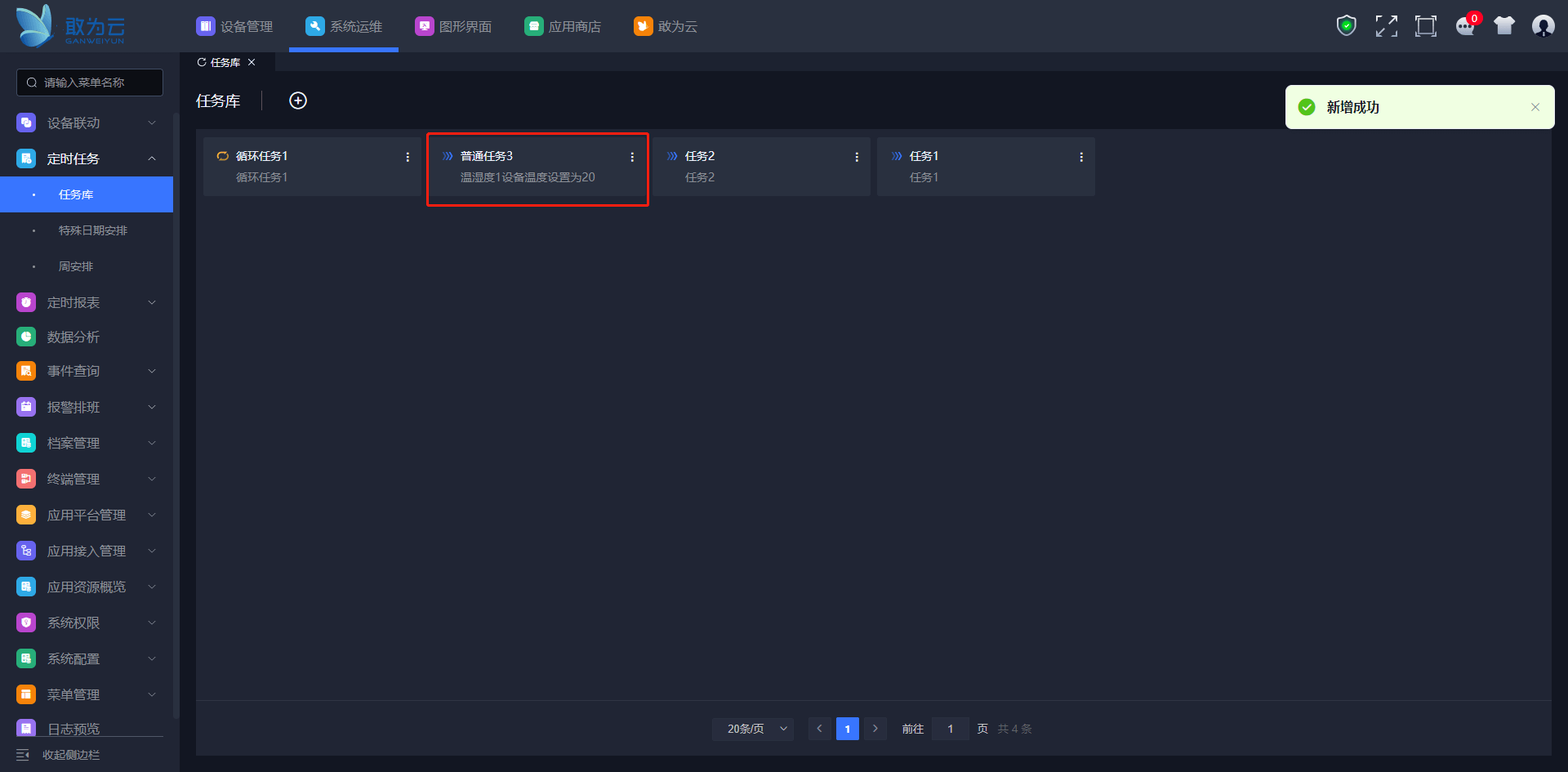Click the 应用资源概览 sidebar icon

pos(26,587)
